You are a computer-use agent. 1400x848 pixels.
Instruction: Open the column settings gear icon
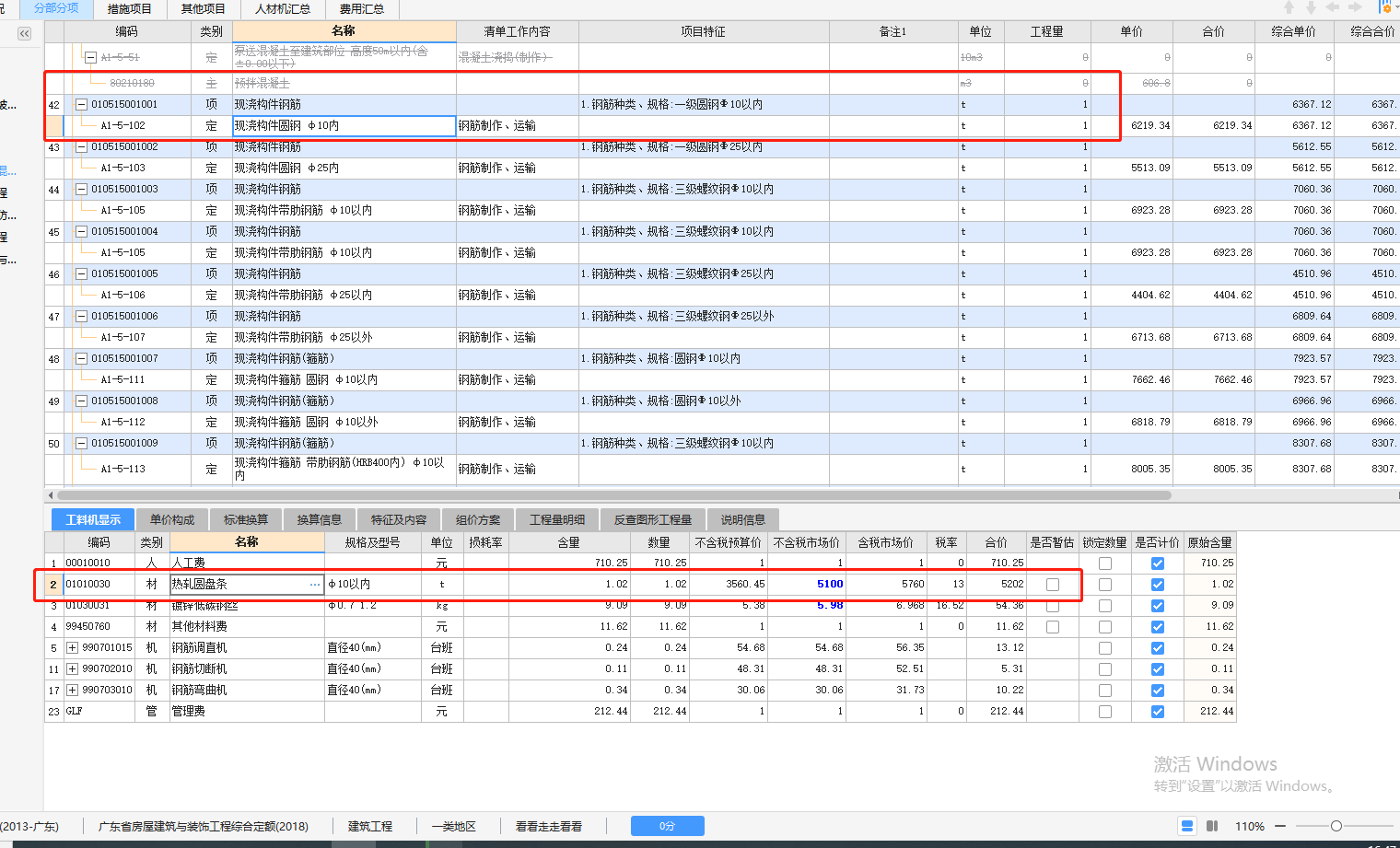(1386, 7)
